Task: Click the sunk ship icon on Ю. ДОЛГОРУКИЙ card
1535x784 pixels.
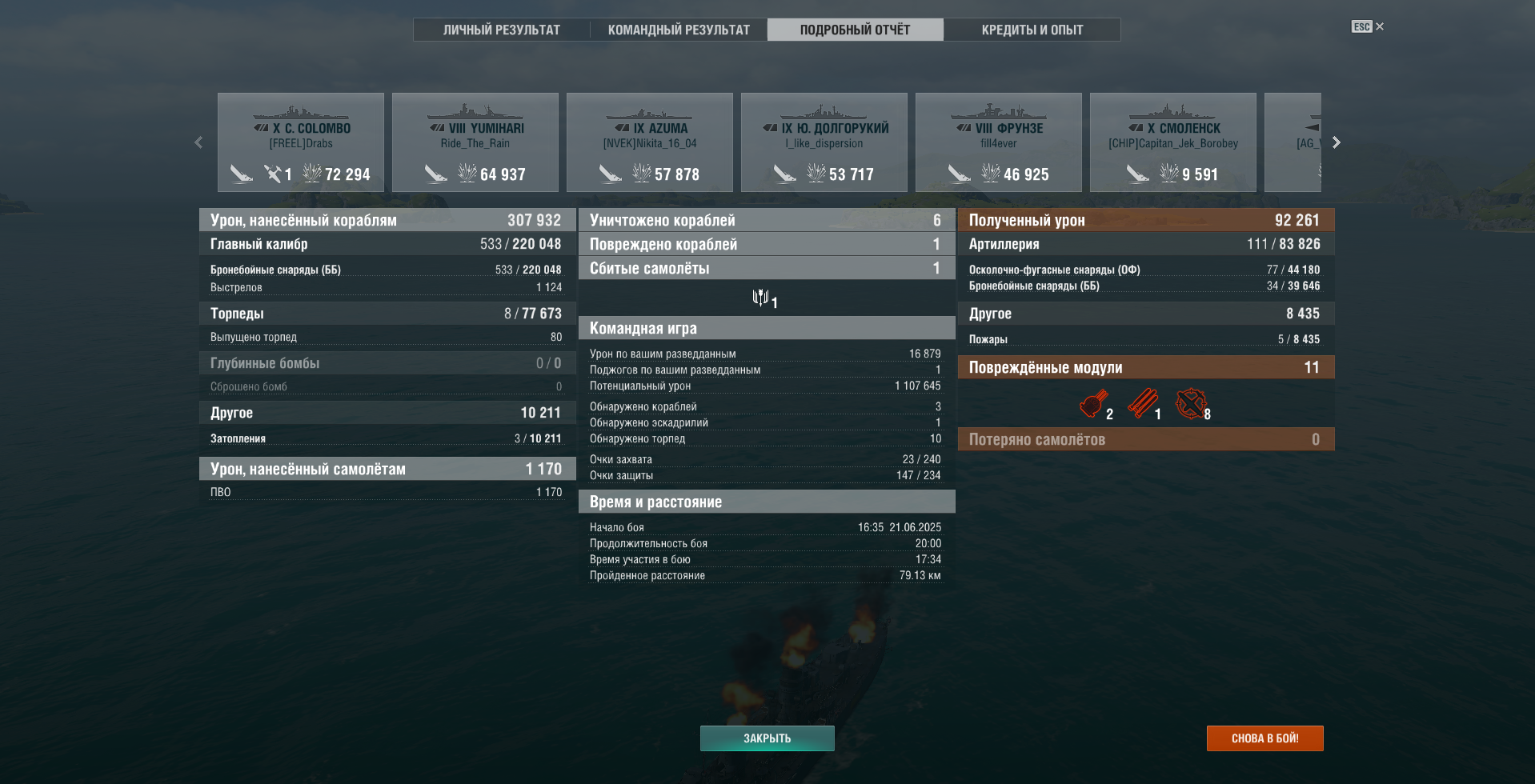Action: pyautogui.click(x=785, y=173)
